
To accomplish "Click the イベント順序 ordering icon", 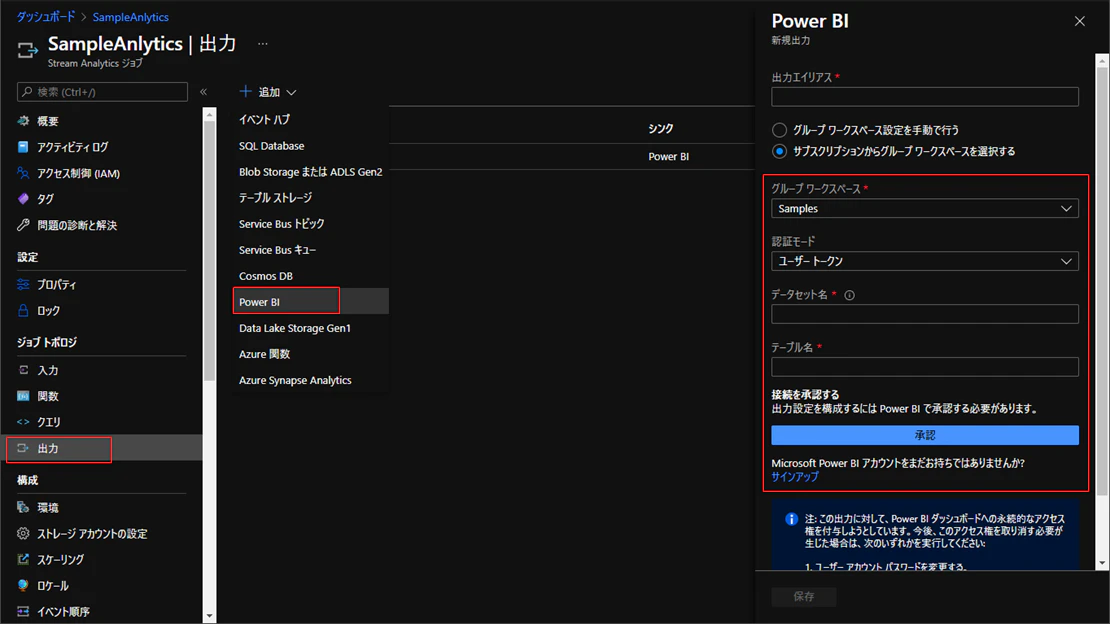I will (x=23, y=611).
